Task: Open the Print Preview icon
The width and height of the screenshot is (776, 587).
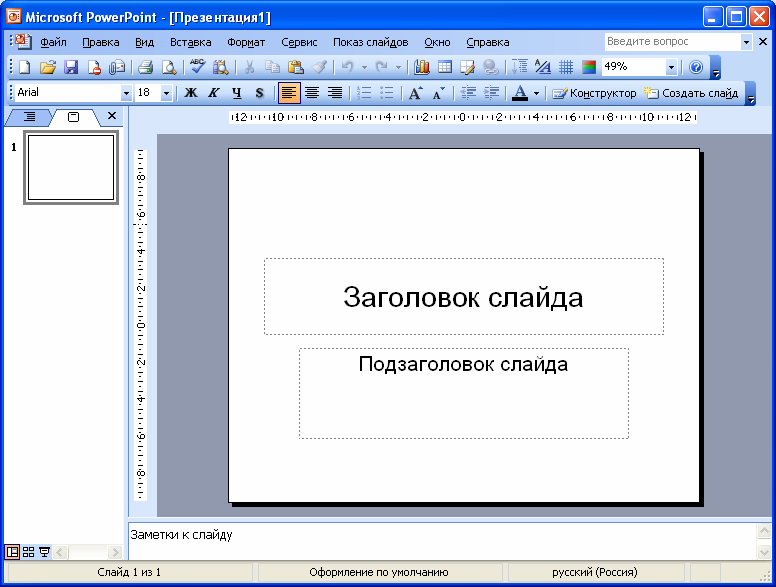Action: pyautogui.click(x=169, y=67)
